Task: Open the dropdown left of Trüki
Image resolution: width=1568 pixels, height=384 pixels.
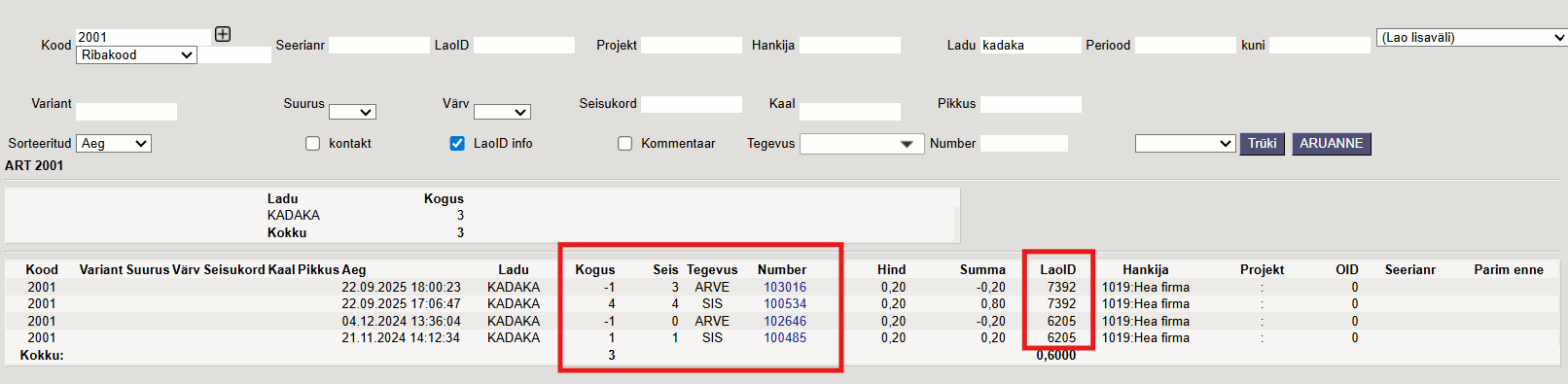Action: click(x=1185, y=144)
